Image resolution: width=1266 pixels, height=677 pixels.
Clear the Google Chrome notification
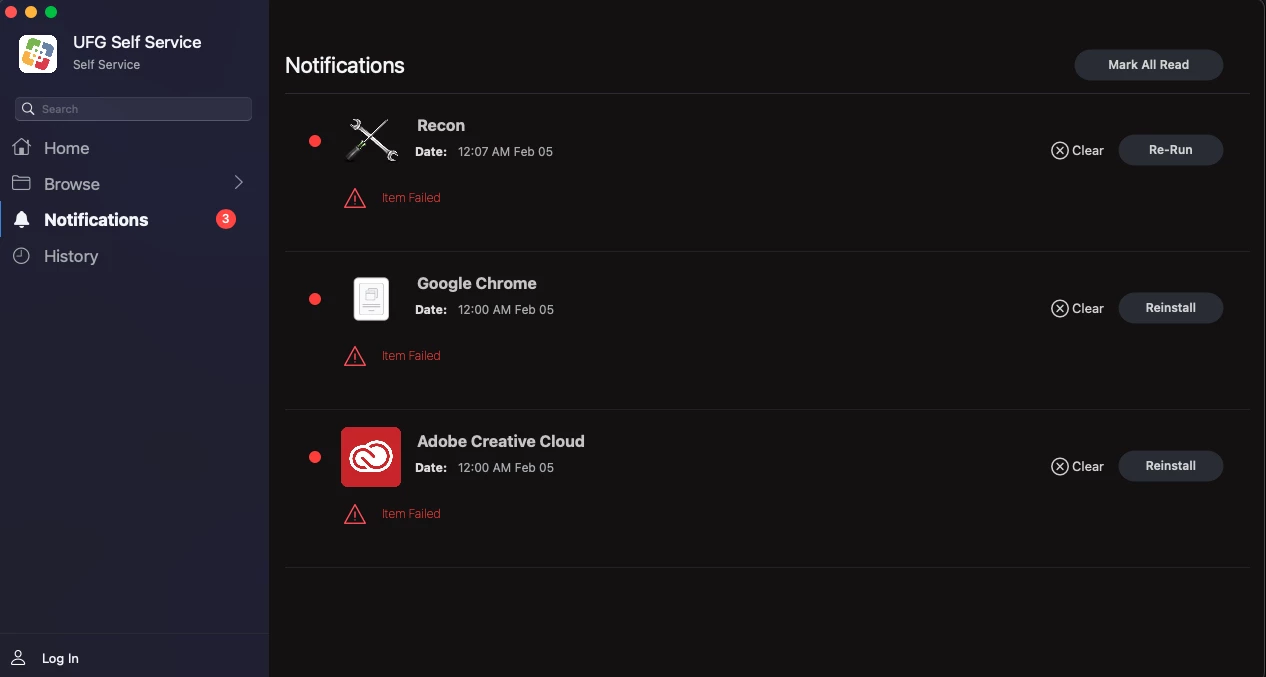(x=1077, y=308)
